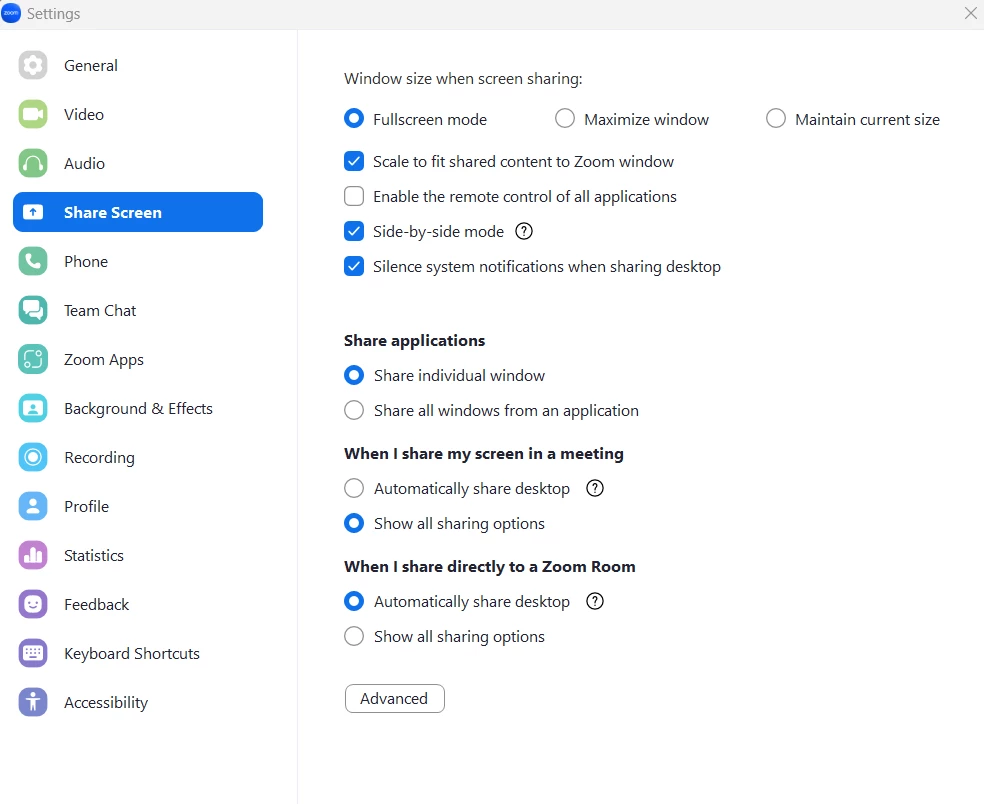Close the Settings window
This screenshot has height=804, width=984.
[x=970, y=13]
